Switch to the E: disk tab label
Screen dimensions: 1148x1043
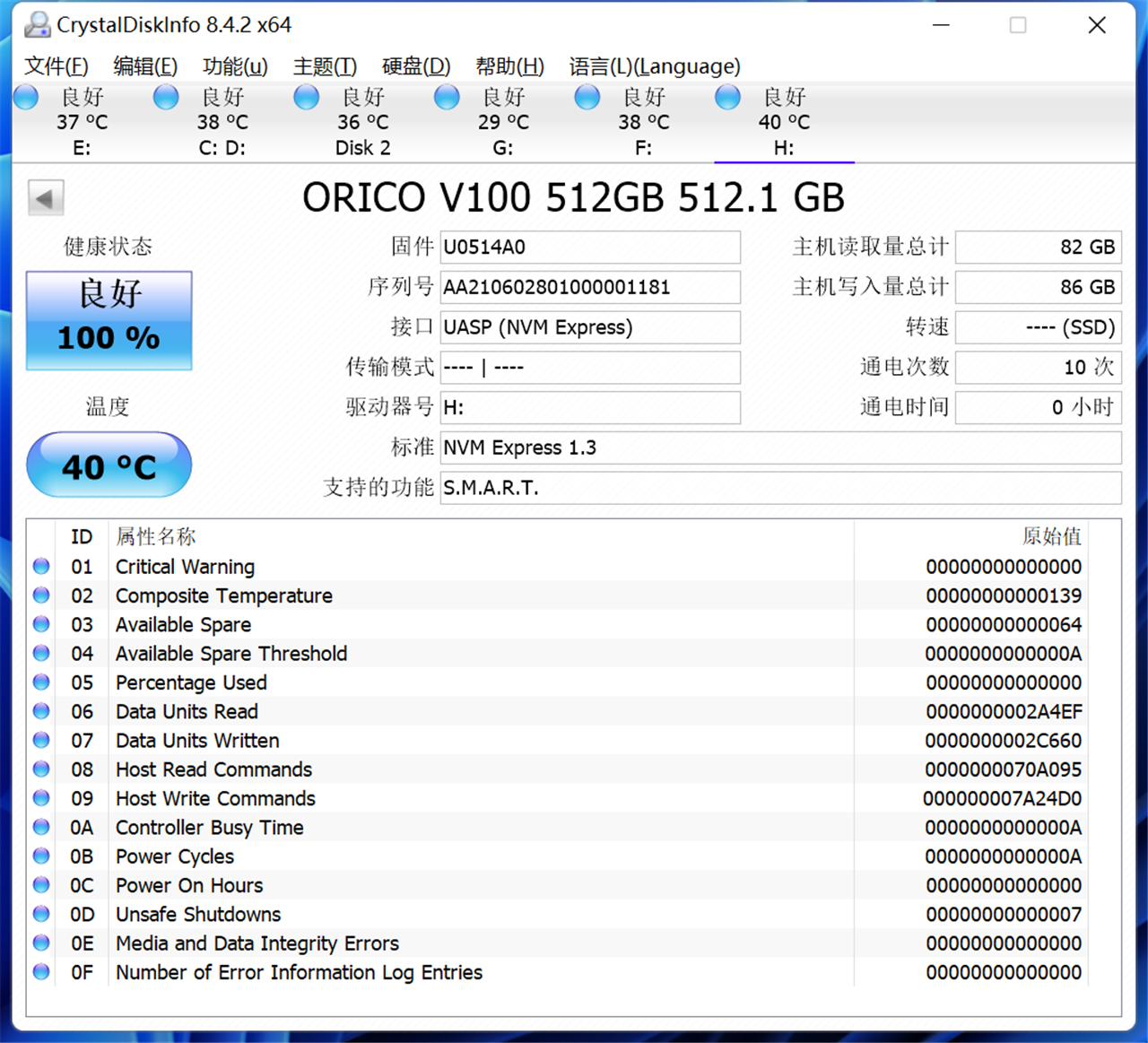(x=82, y=148)
